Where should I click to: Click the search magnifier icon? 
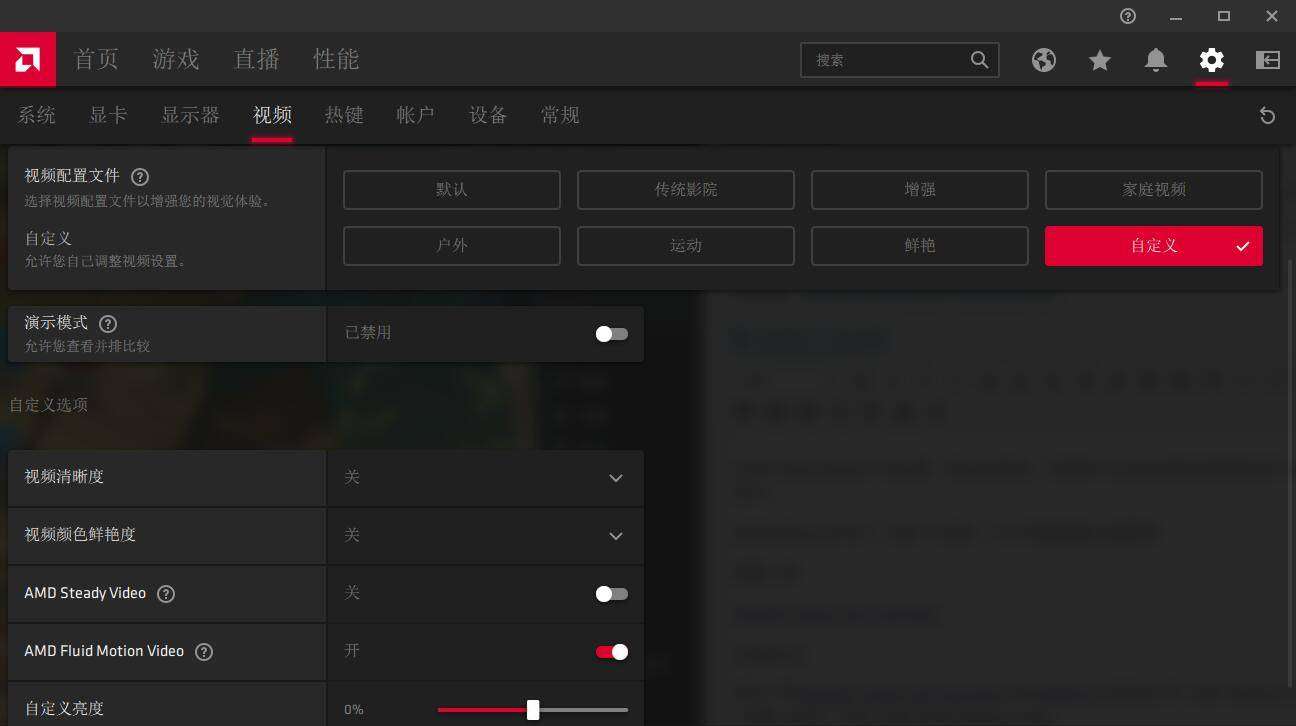click(x=979, y=60)
